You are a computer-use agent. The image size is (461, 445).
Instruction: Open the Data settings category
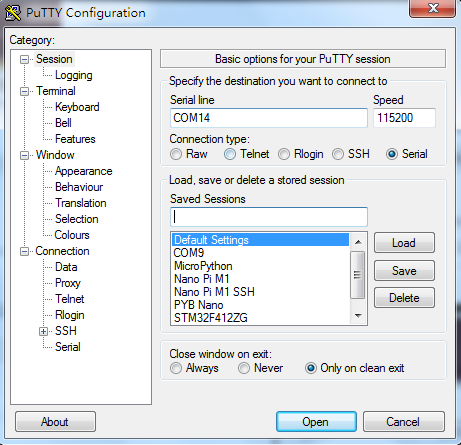[x=66, y=267]
